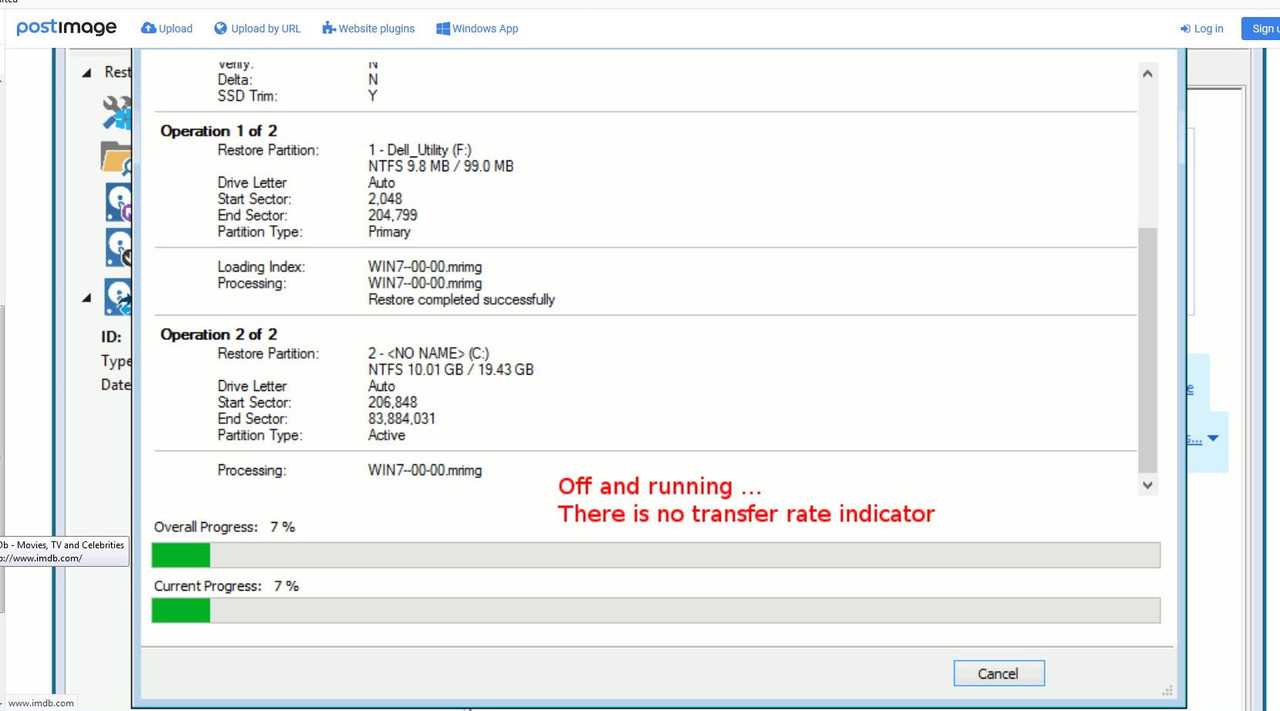Click the WIN7--00-00.mrimg beside Loading Index
The width and height of the screenshot is (1280, 711).
pos(425,267)
